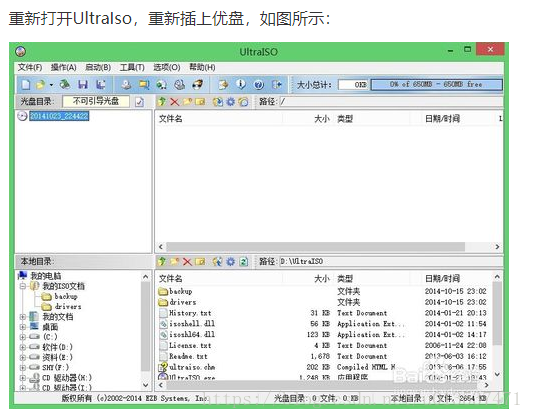Click the Up arrow in image pane toolbar
The height and width of the screenshot is (419, 533).
[162, 101]
